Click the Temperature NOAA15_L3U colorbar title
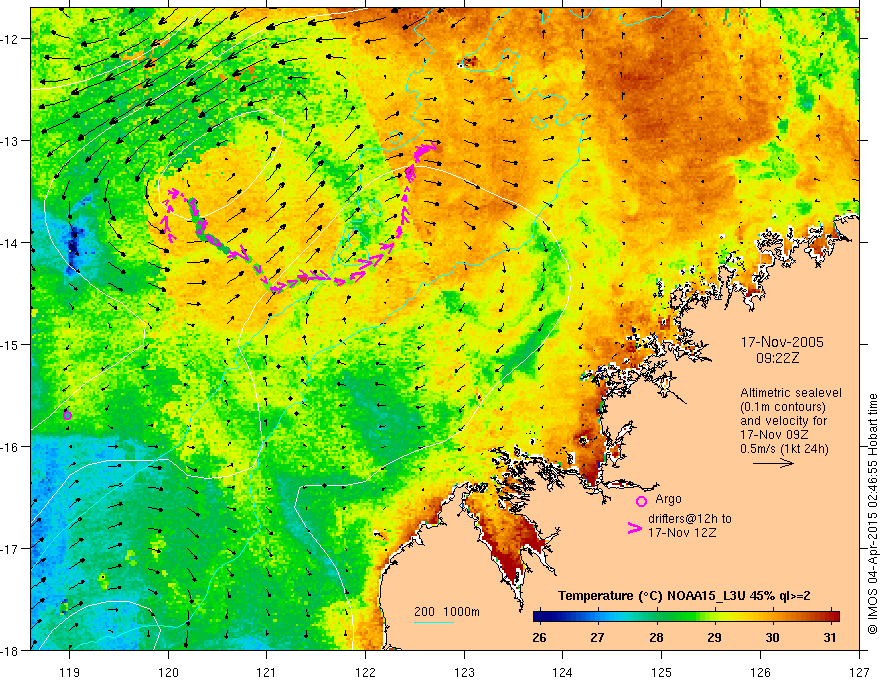The image size is (880, 680). (684, 596)
